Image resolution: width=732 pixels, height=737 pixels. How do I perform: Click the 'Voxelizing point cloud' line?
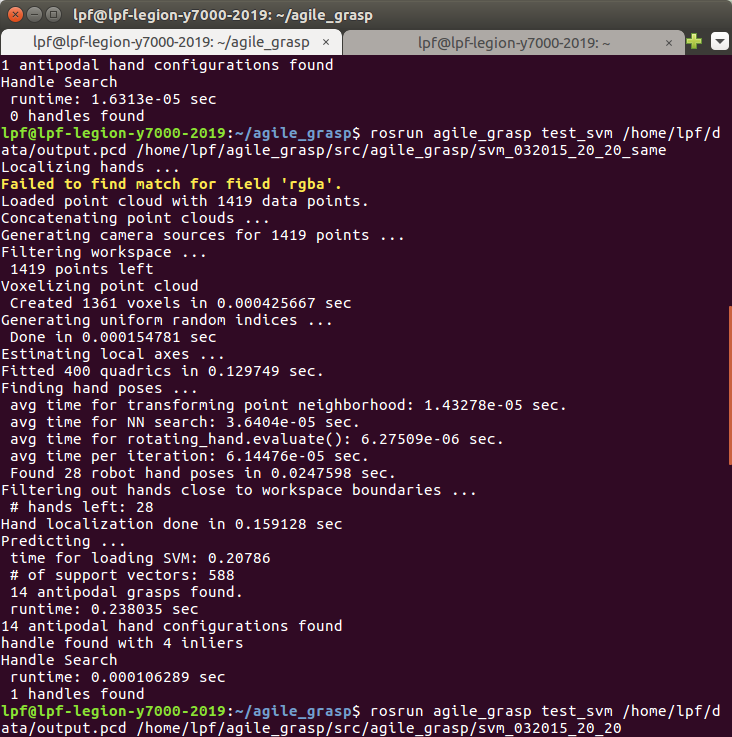pos(100,286)
